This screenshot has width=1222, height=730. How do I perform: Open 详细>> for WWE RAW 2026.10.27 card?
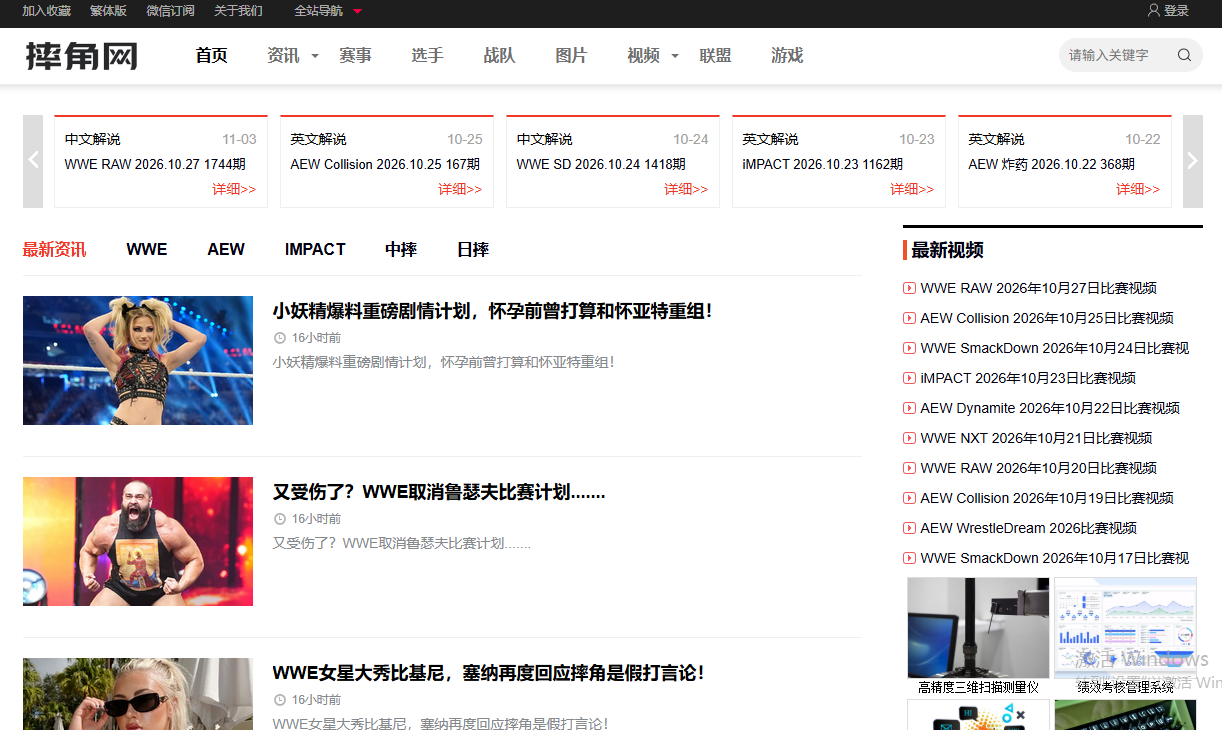[x=234, y=189]
